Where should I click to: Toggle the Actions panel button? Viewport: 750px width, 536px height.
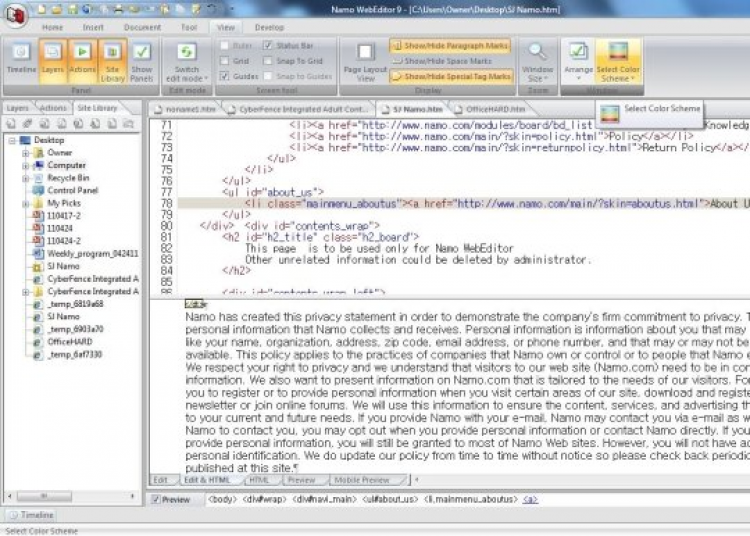point(82,61)
